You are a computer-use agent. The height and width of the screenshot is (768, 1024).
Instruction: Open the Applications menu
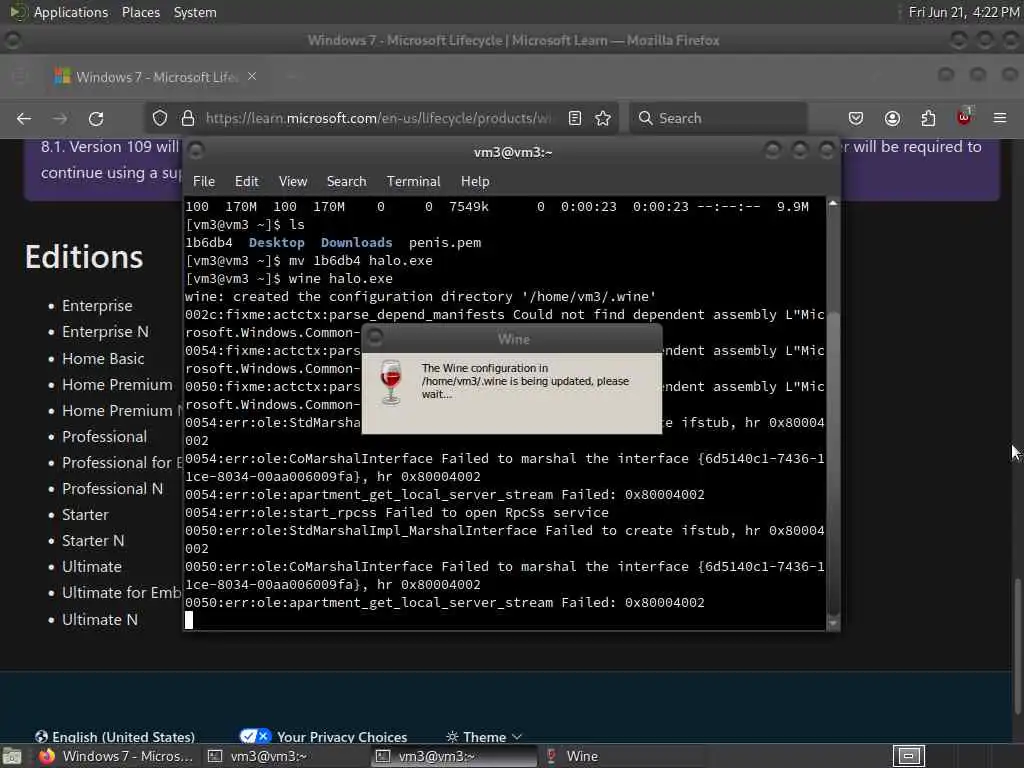pyautogui.click(x=71, y=12)
